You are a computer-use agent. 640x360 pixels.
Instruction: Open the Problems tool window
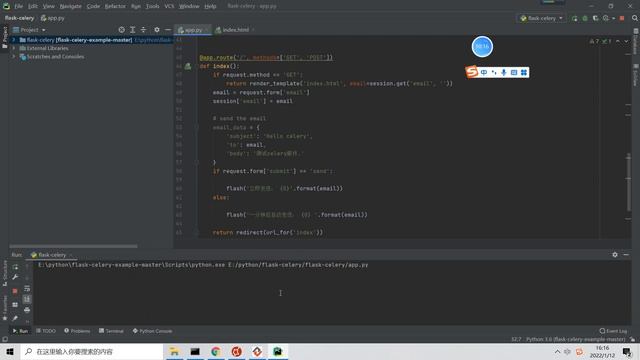(77, 331)
